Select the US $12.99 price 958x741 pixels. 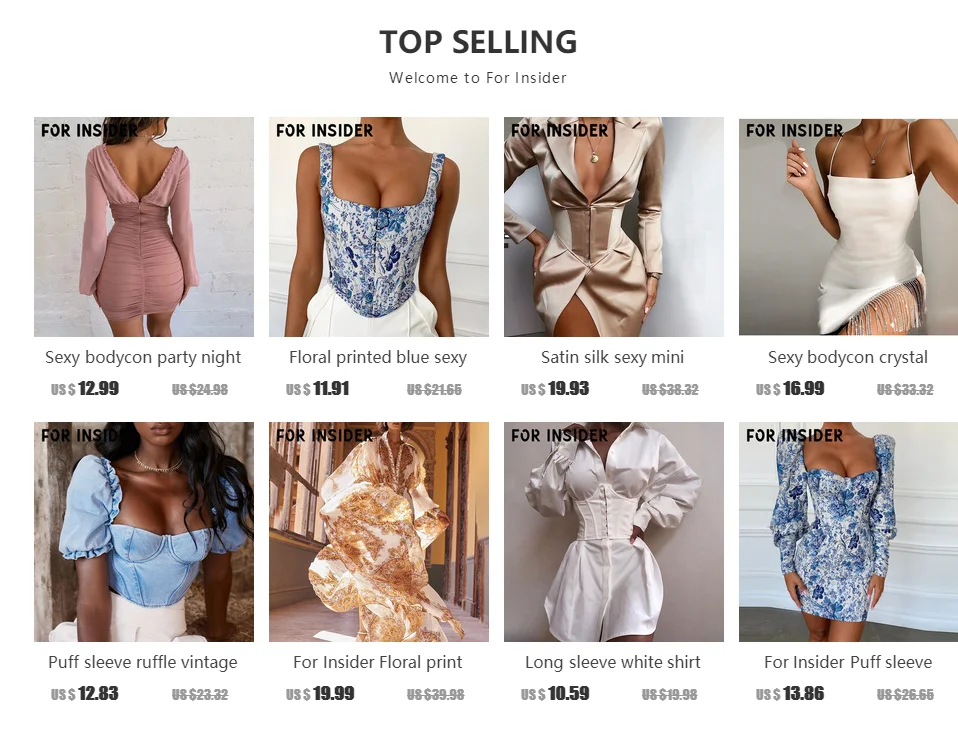[85, 389]
